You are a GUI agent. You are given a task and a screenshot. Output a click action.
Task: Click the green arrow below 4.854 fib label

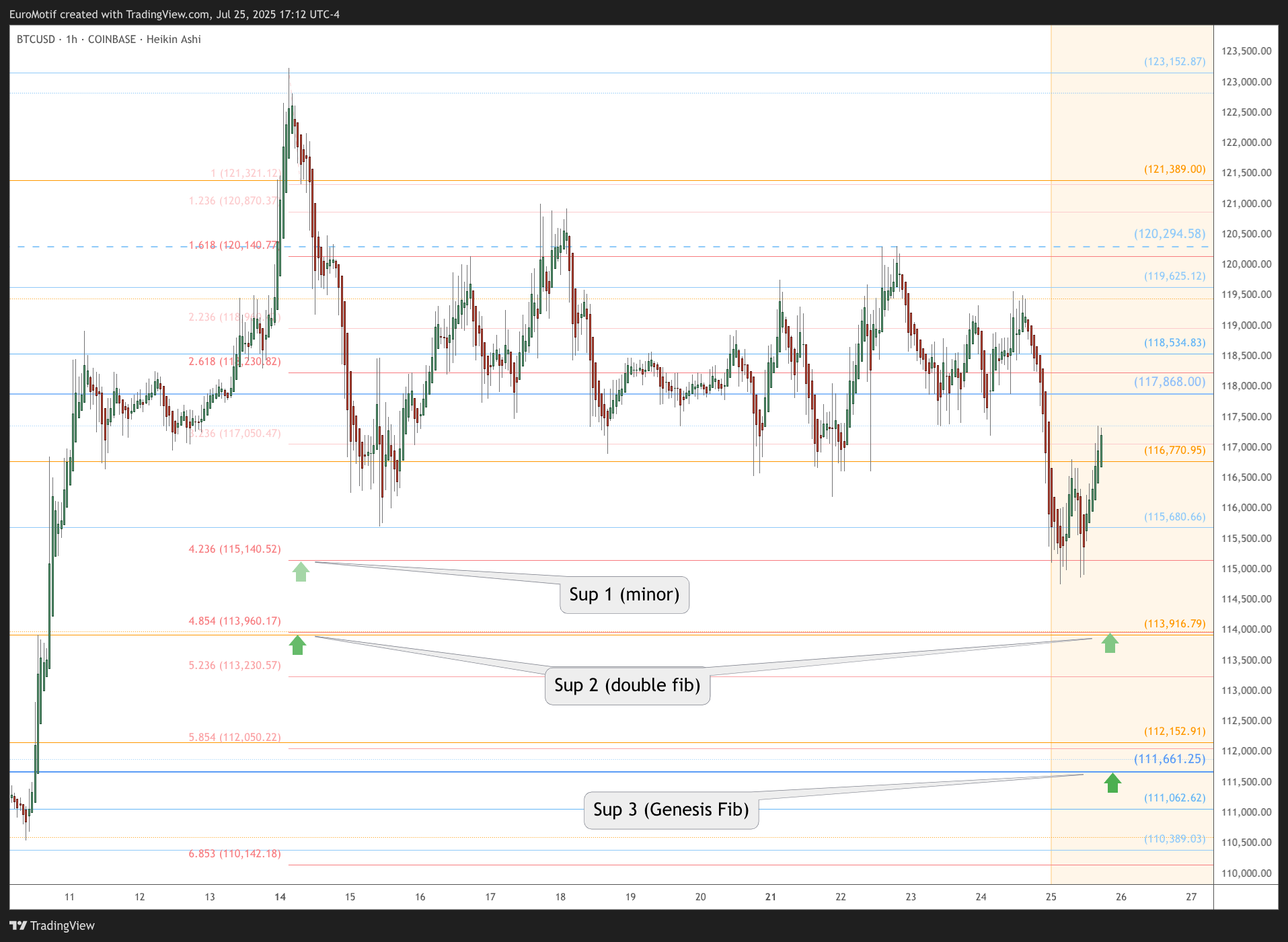coord(297,645)
